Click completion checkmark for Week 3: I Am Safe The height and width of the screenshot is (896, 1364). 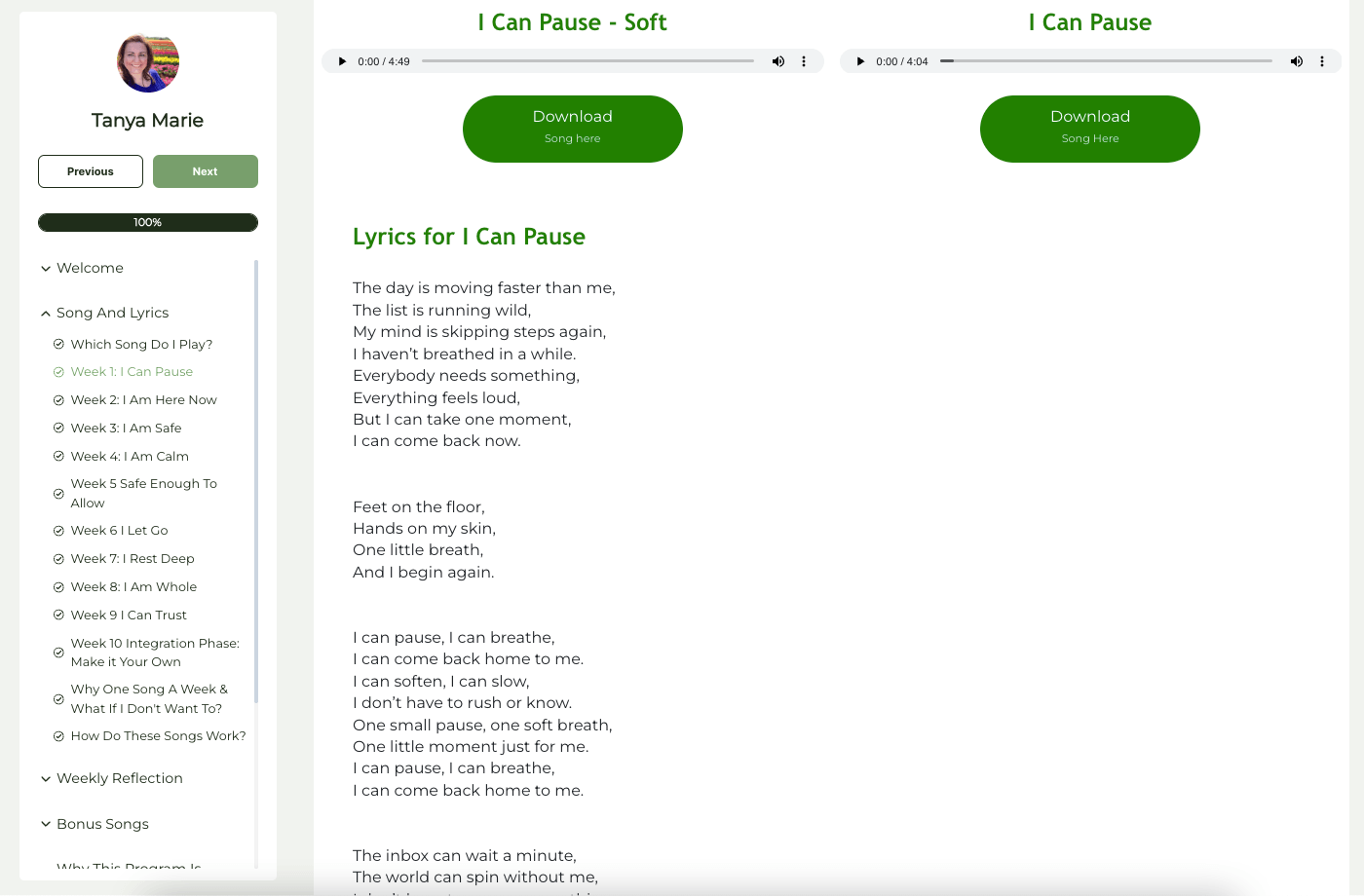coord(58,429)
